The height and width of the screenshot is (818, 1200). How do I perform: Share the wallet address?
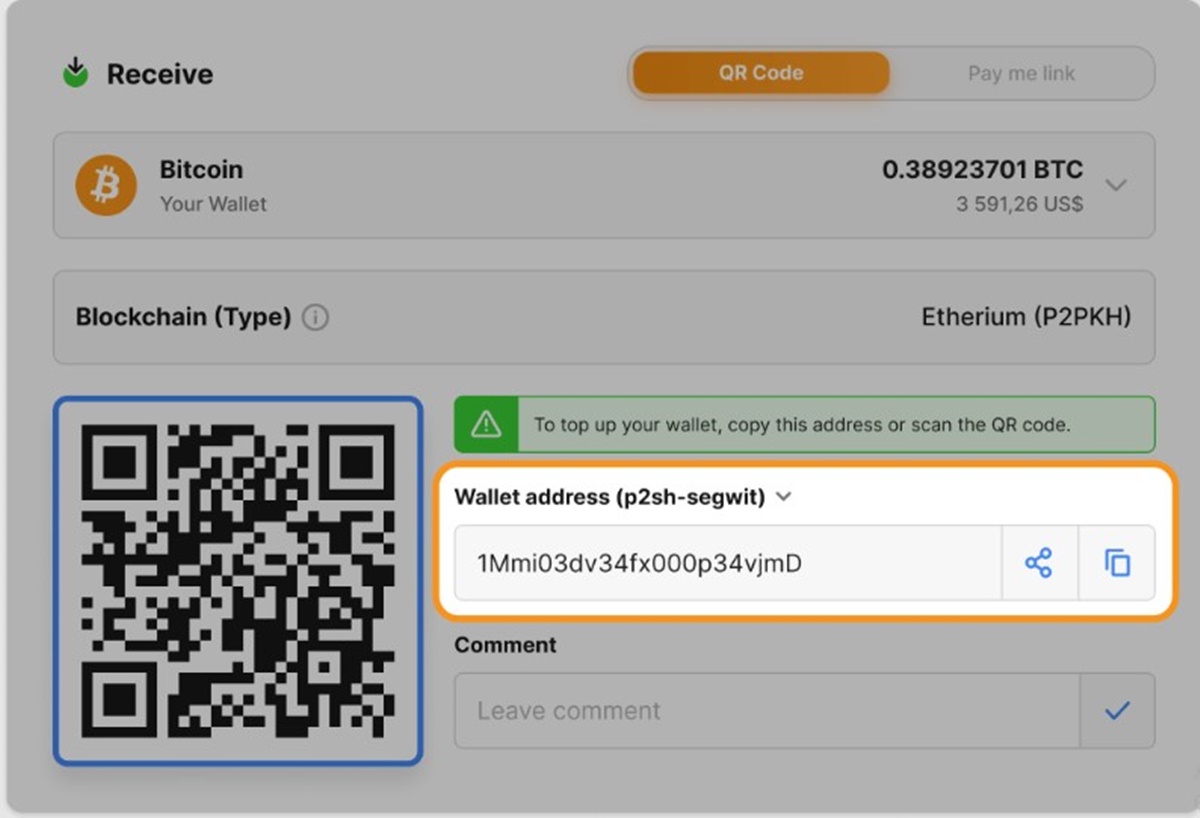click(1039, 563)
